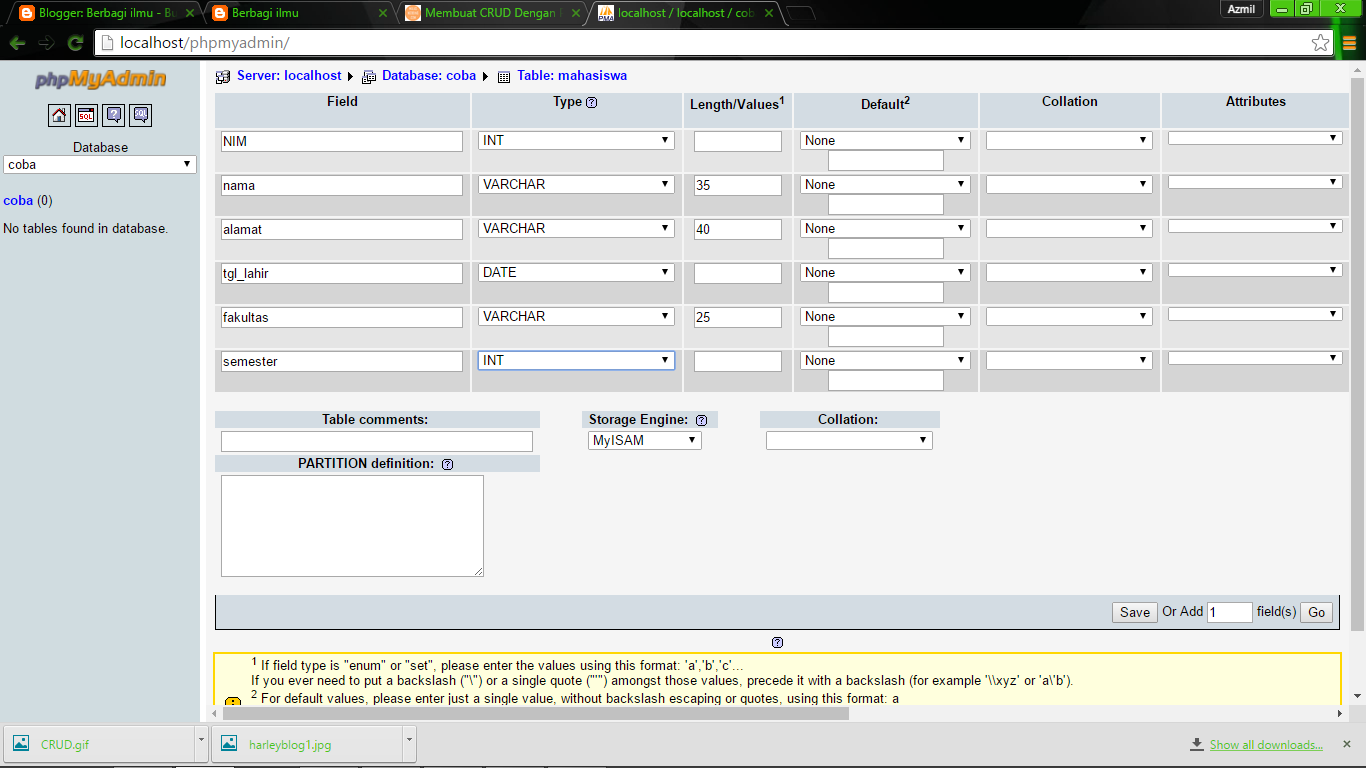The width and height of the screenshot is (1366, 768).
Task: Open the database selector showing coba
Action: [98, 164]
